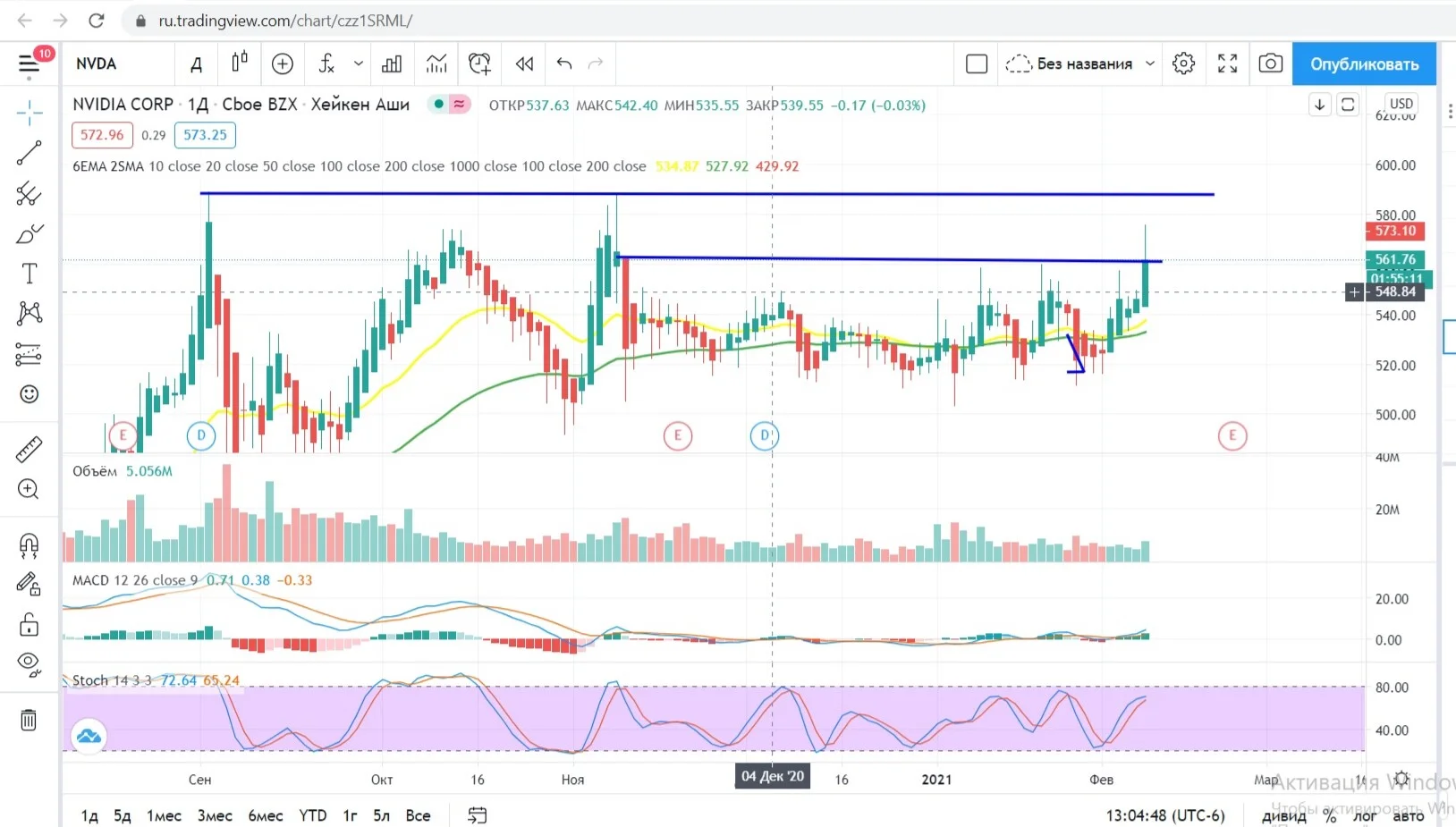Select the 1мес time range
Viewport: 1456px width, 827px height.
tap(164, 815)
